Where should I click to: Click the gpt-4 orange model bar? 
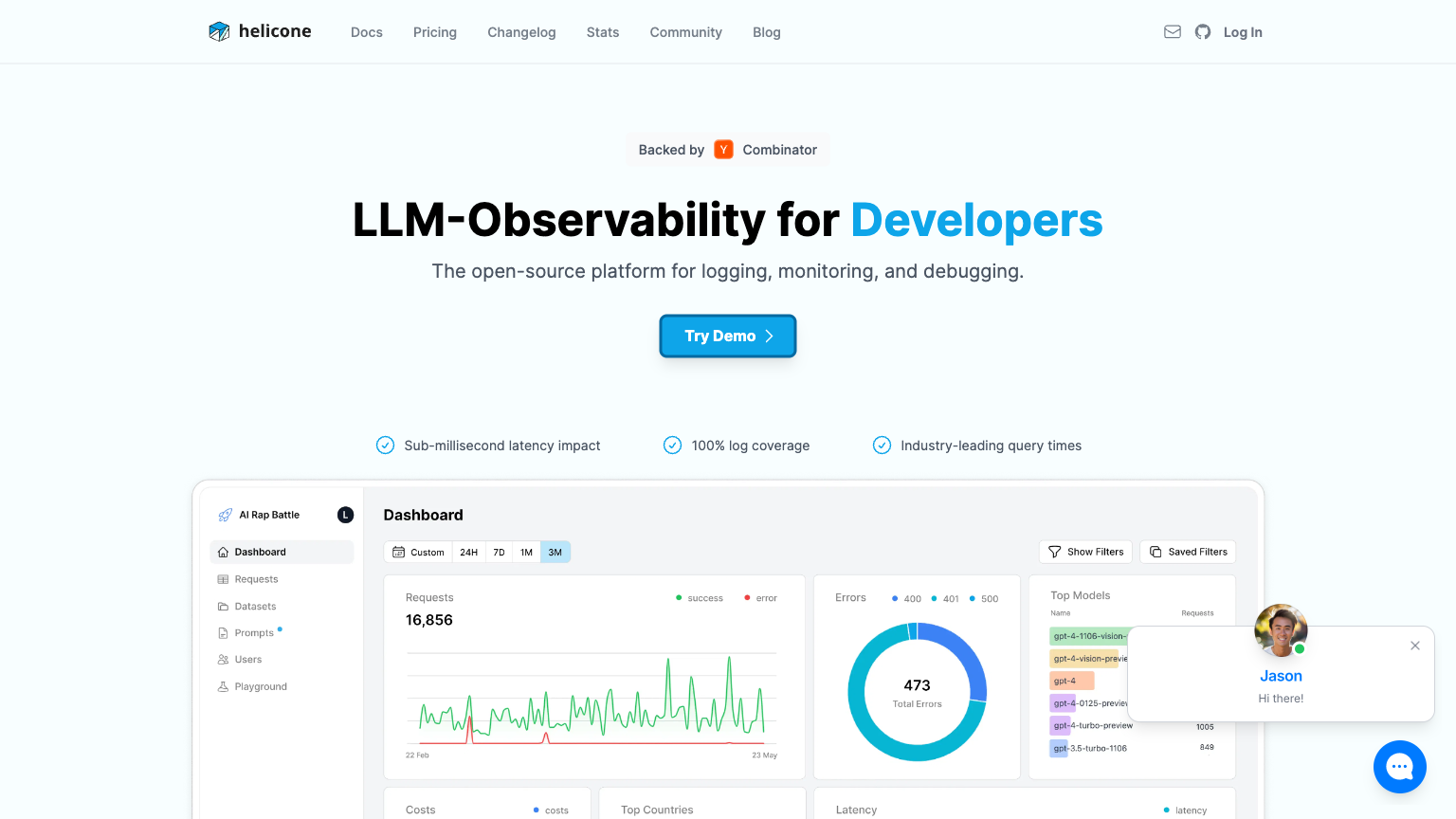pyautogui.click(x=1071, y=681)
